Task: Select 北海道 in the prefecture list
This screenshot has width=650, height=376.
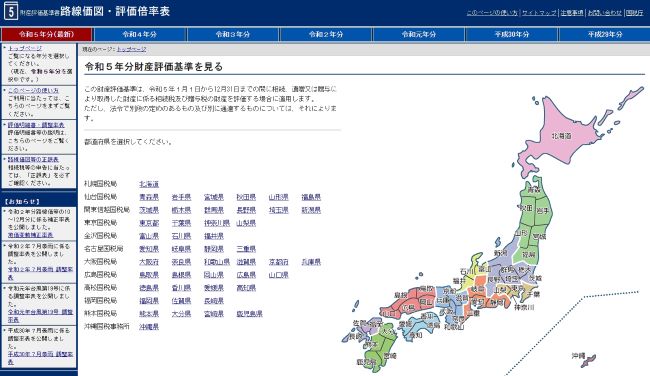Action: (149, 184)
